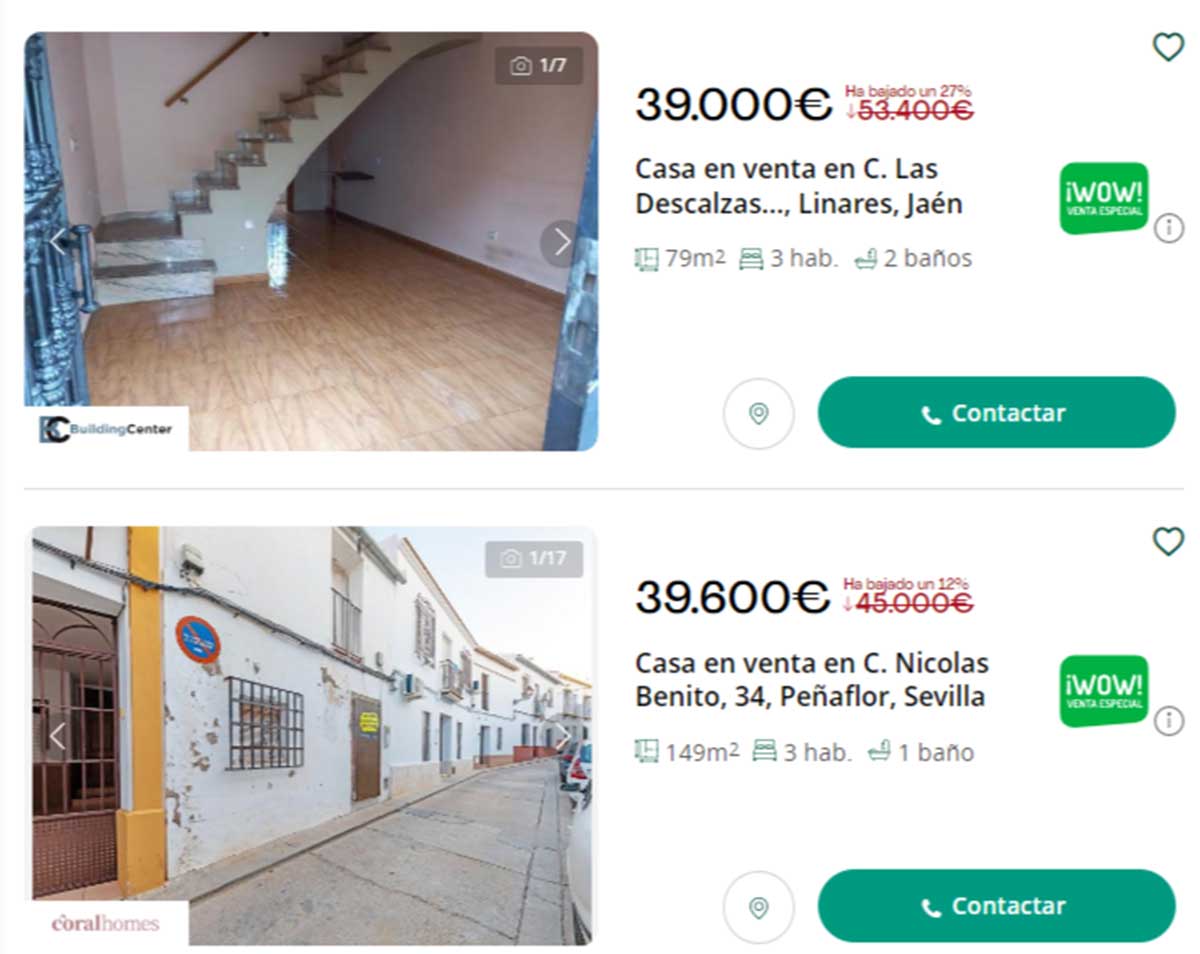Open map location for Peñaflor listing

pos(758,907)
